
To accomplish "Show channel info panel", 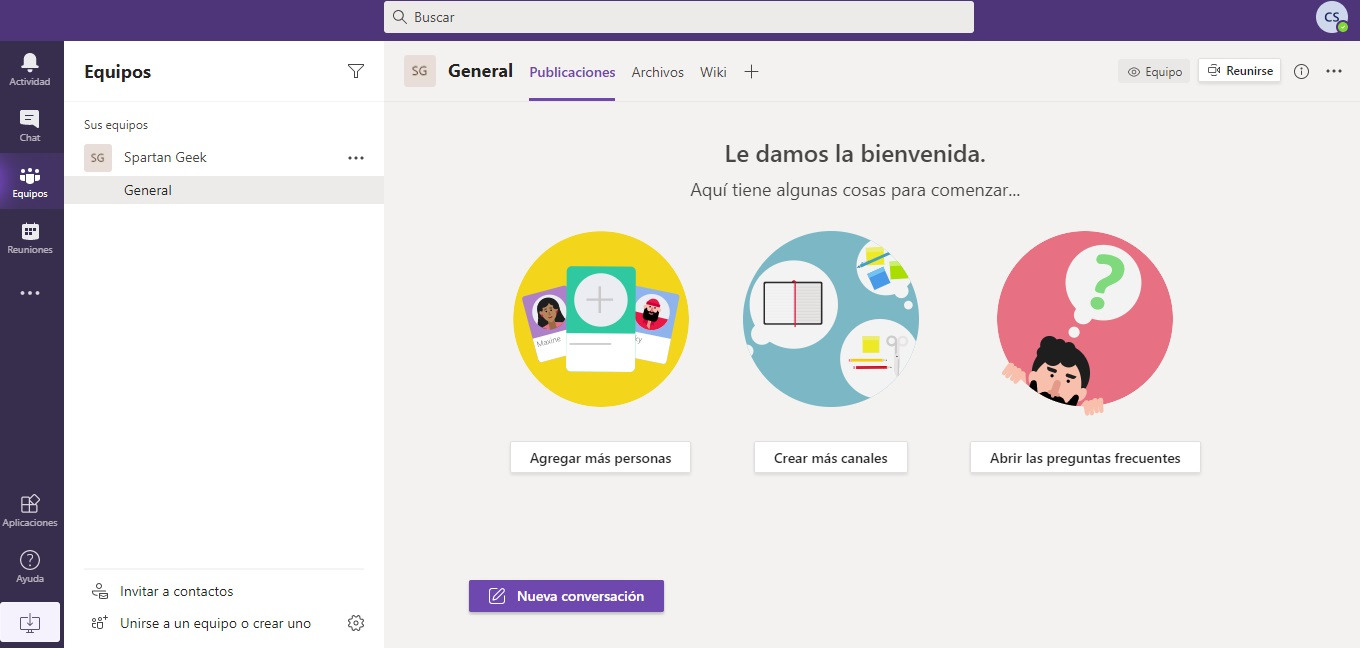I will (x=1301, y=71).
